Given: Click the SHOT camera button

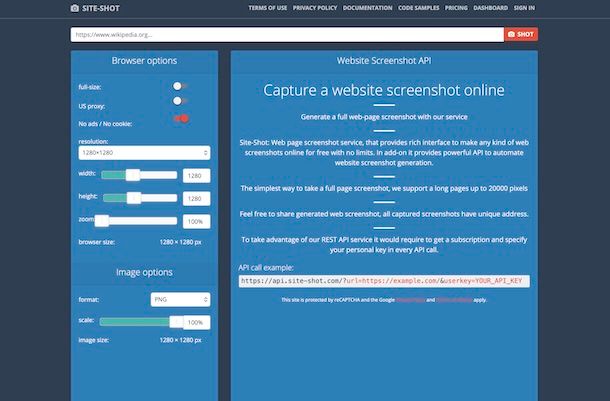Looking at the screenshot, I should click(521, 34).
